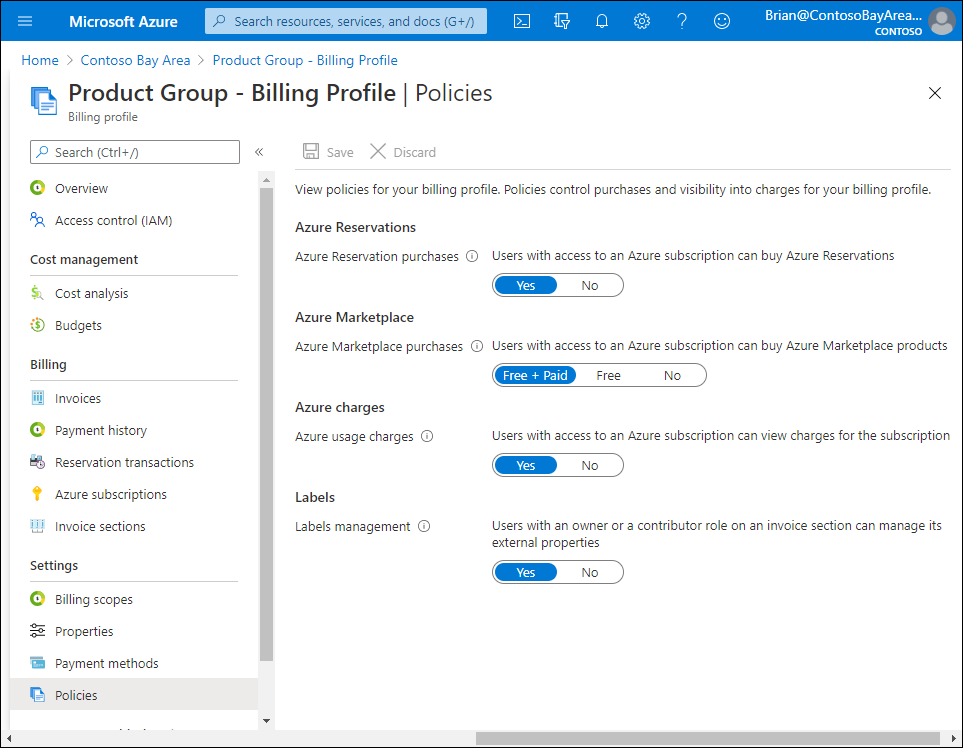Click the Payment history icon
Viewport: 963px width, 748px height.
(37, 430)
